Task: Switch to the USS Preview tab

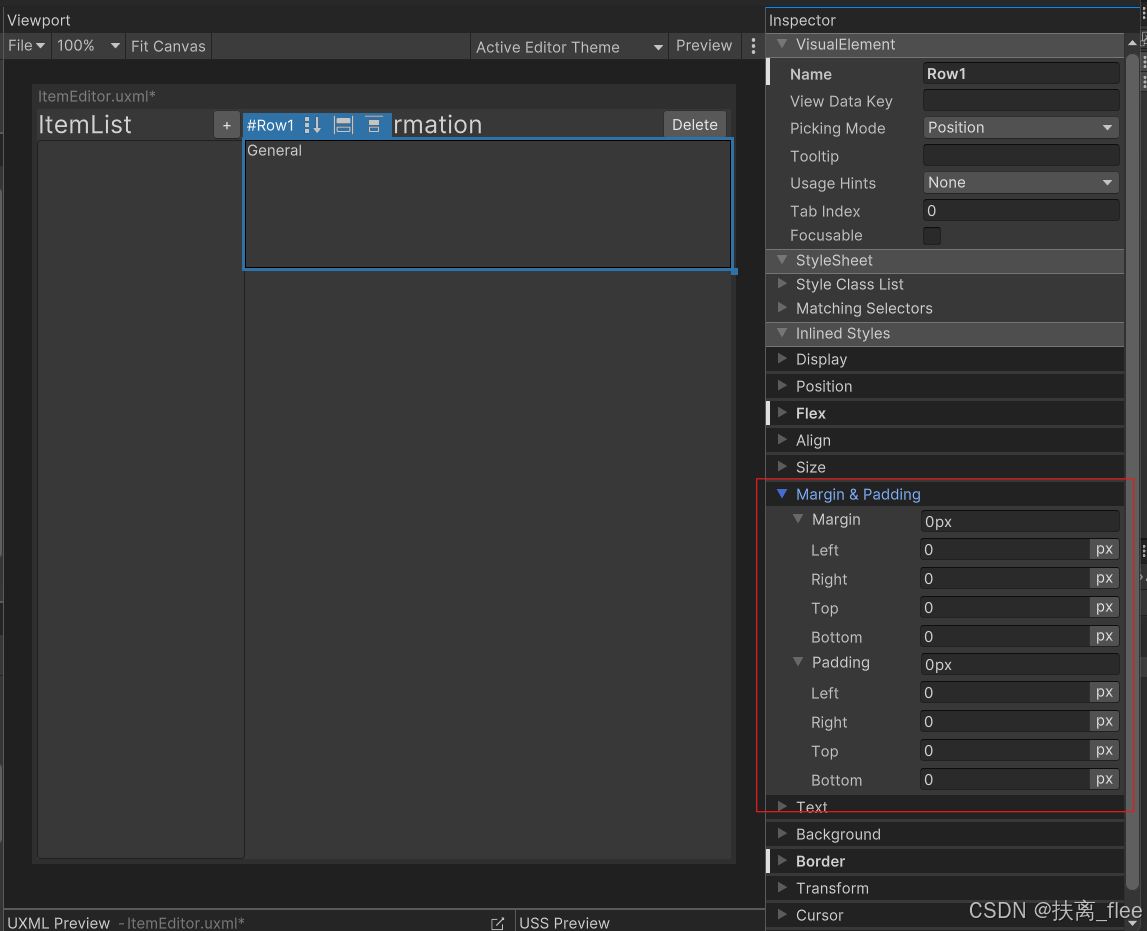Action: pyautogui.click(x=564, y=923)
